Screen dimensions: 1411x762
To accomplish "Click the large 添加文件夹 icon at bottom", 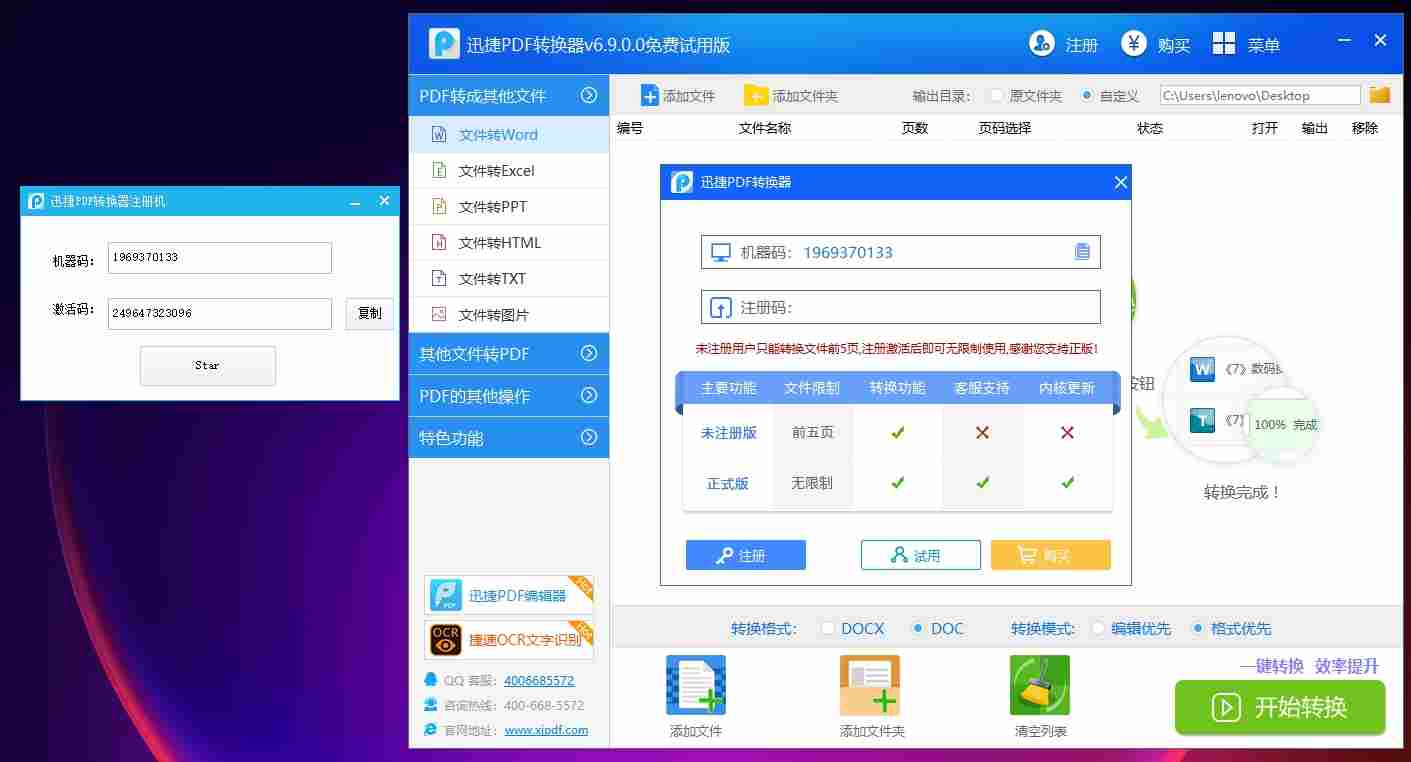I will (x=870, y=685).
